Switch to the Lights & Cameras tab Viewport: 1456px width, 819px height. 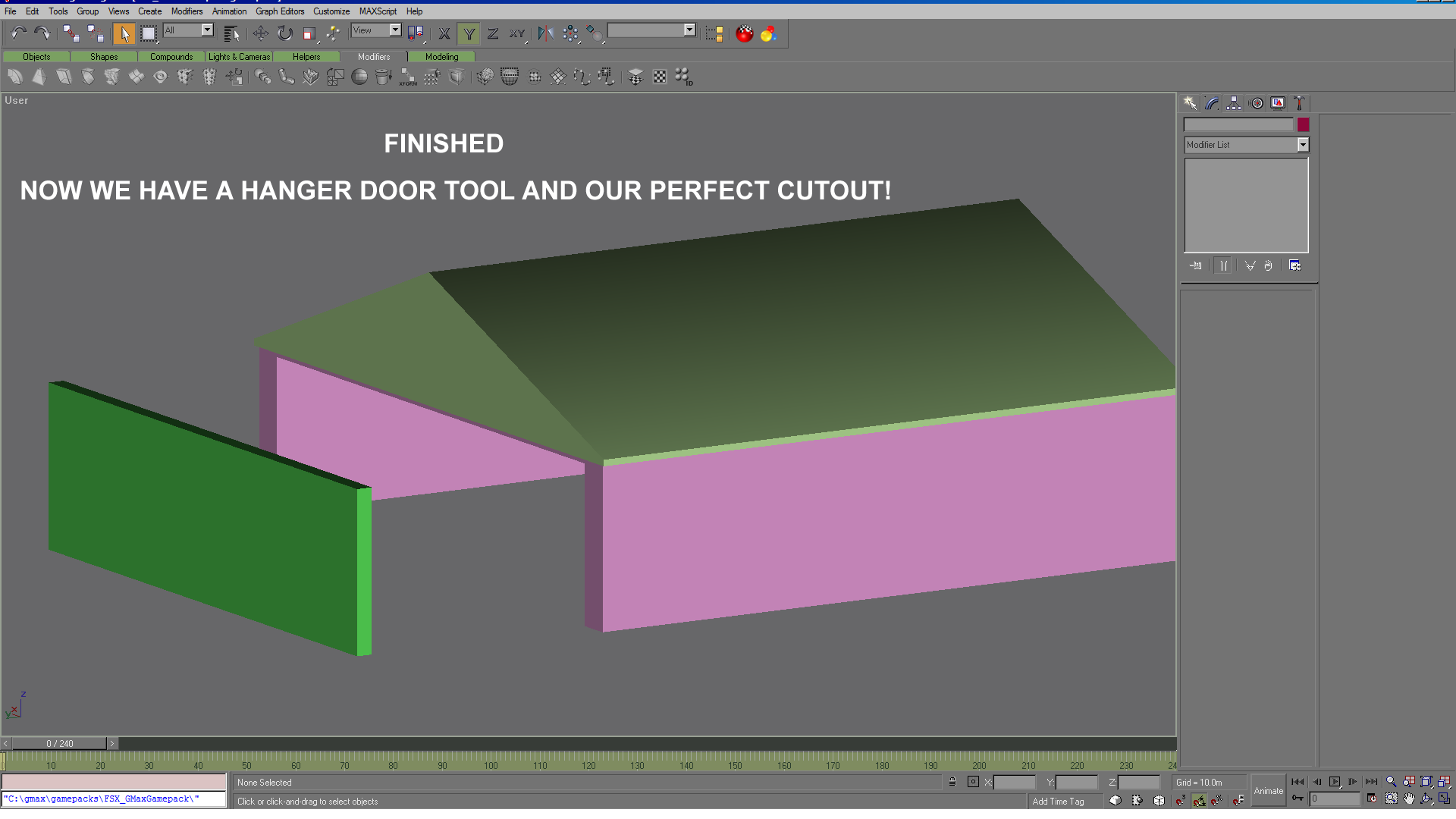[x=239, y=57]
